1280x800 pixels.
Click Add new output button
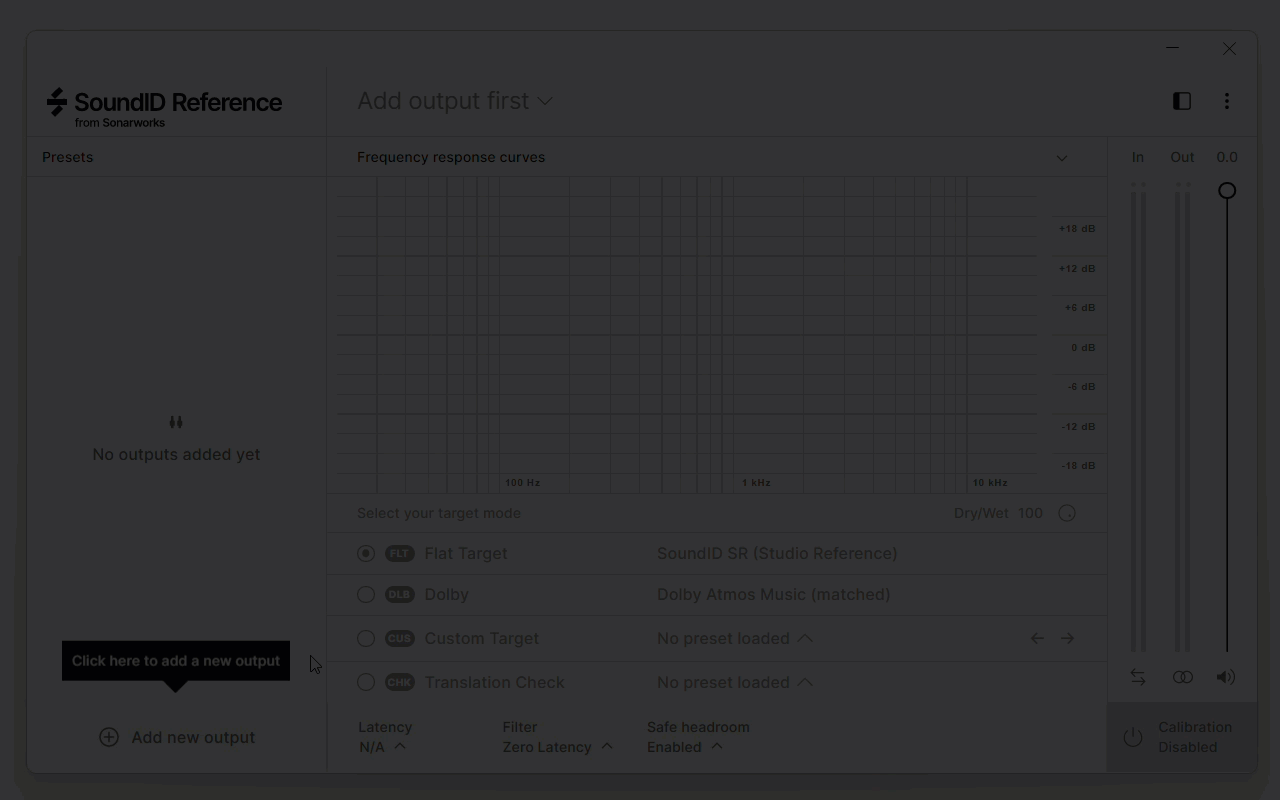(x=177, y=737)
